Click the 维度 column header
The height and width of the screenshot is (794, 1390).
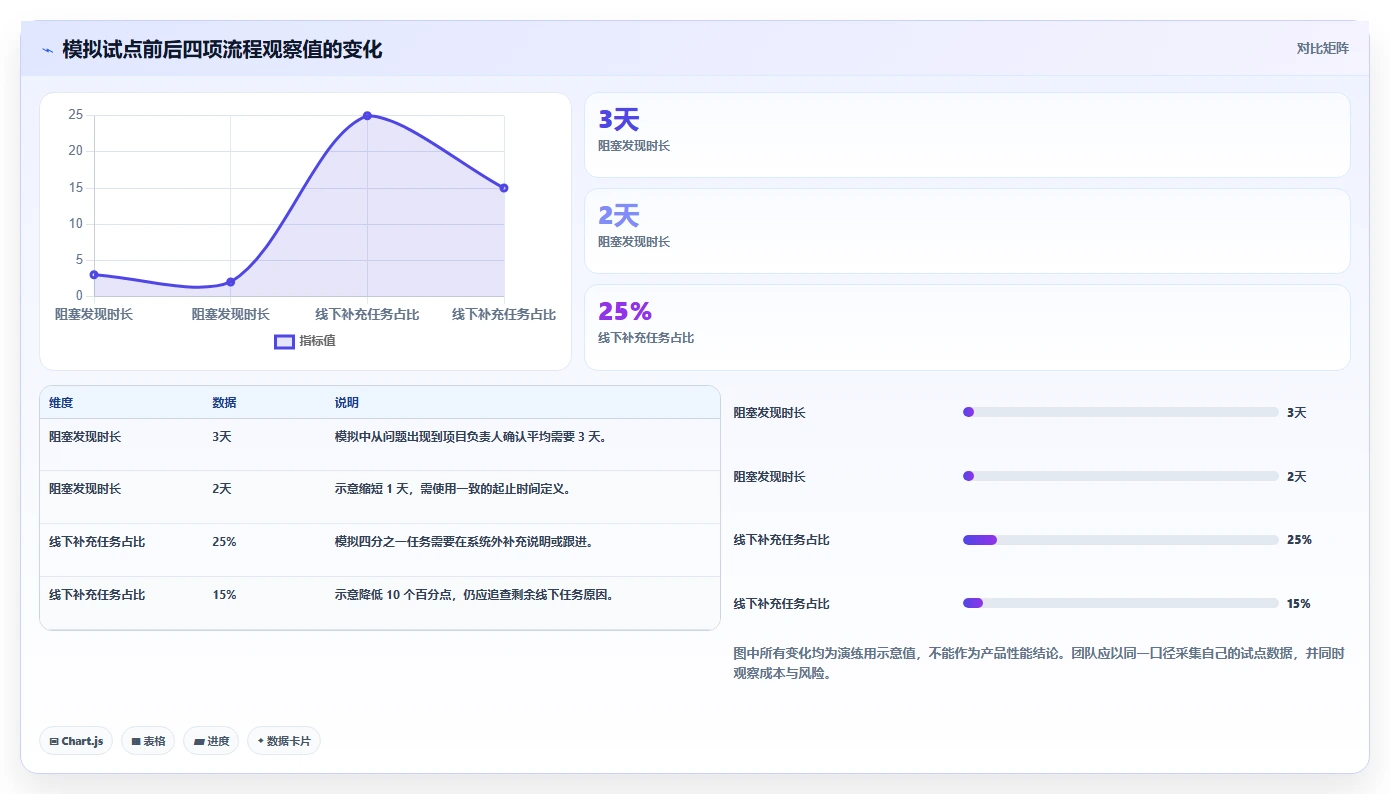(x=61, y=403)
